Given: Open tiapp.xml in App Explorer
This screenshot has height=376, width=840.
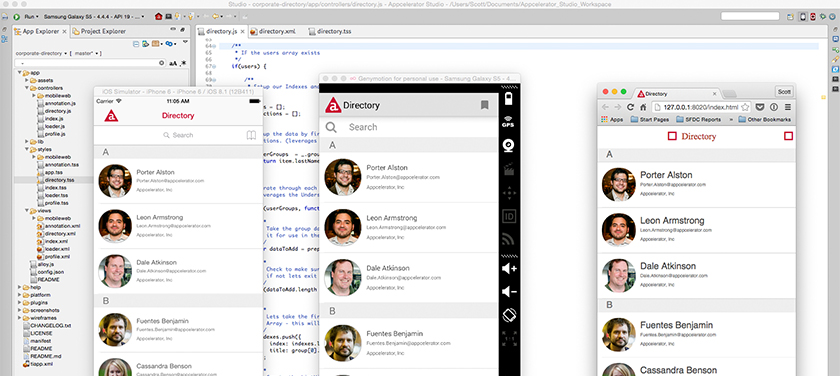Looking at the screenshot, I should [41, 364].
